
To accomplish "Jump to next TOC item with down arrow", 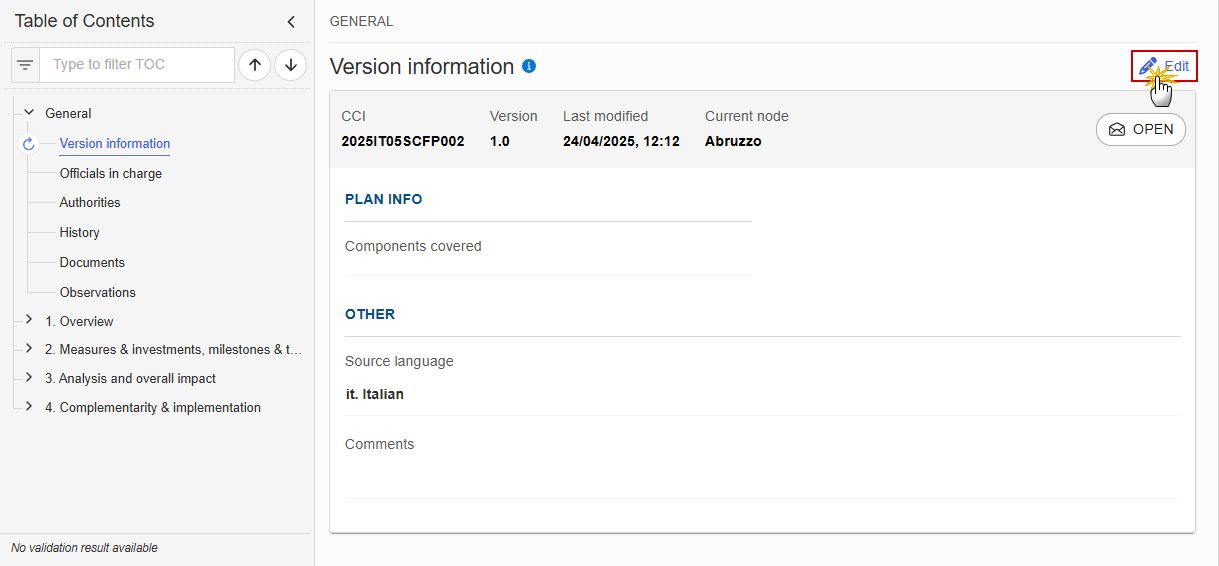I will tap(291, 65).
